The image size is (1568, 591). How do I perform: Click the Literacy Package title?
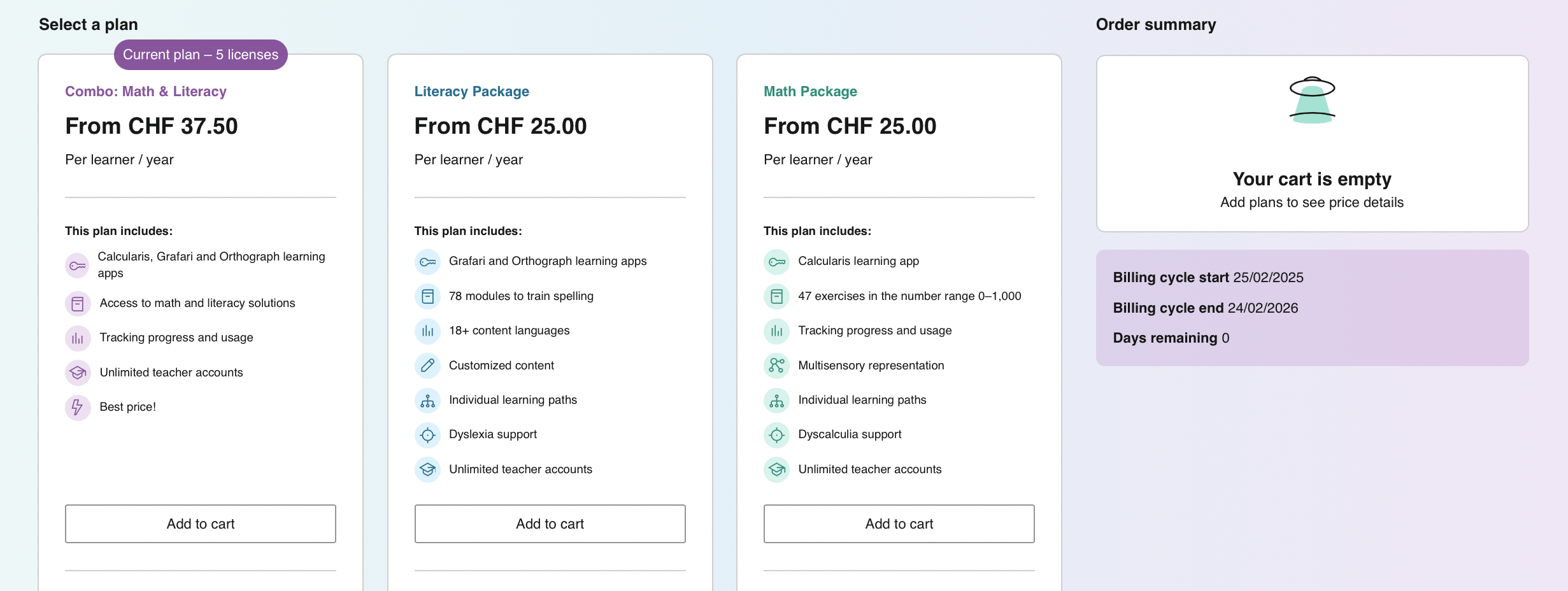[x=471, y=92]
